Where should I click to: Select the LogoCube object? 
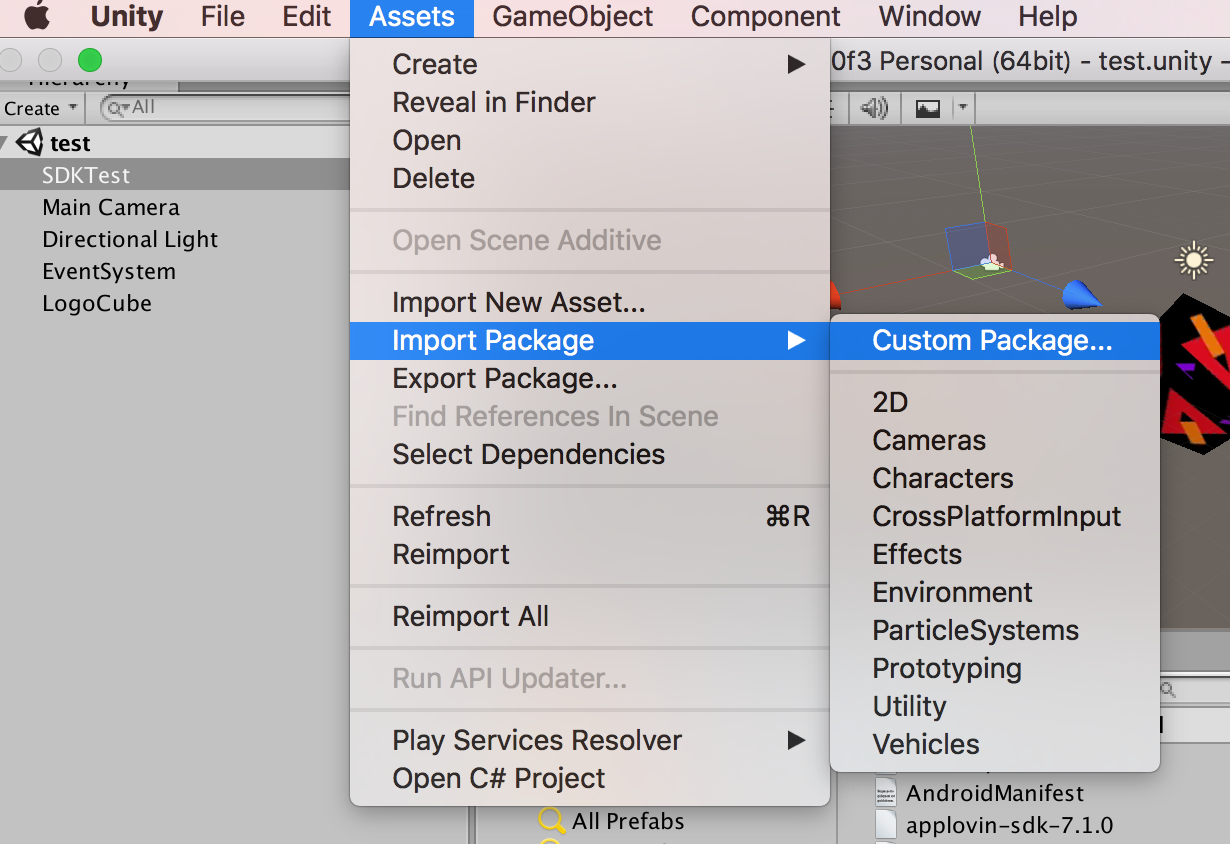coord(97,304)
